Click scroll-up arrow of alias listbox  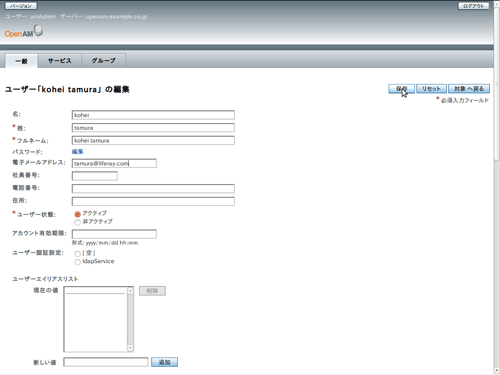click(x=130, y=291)
